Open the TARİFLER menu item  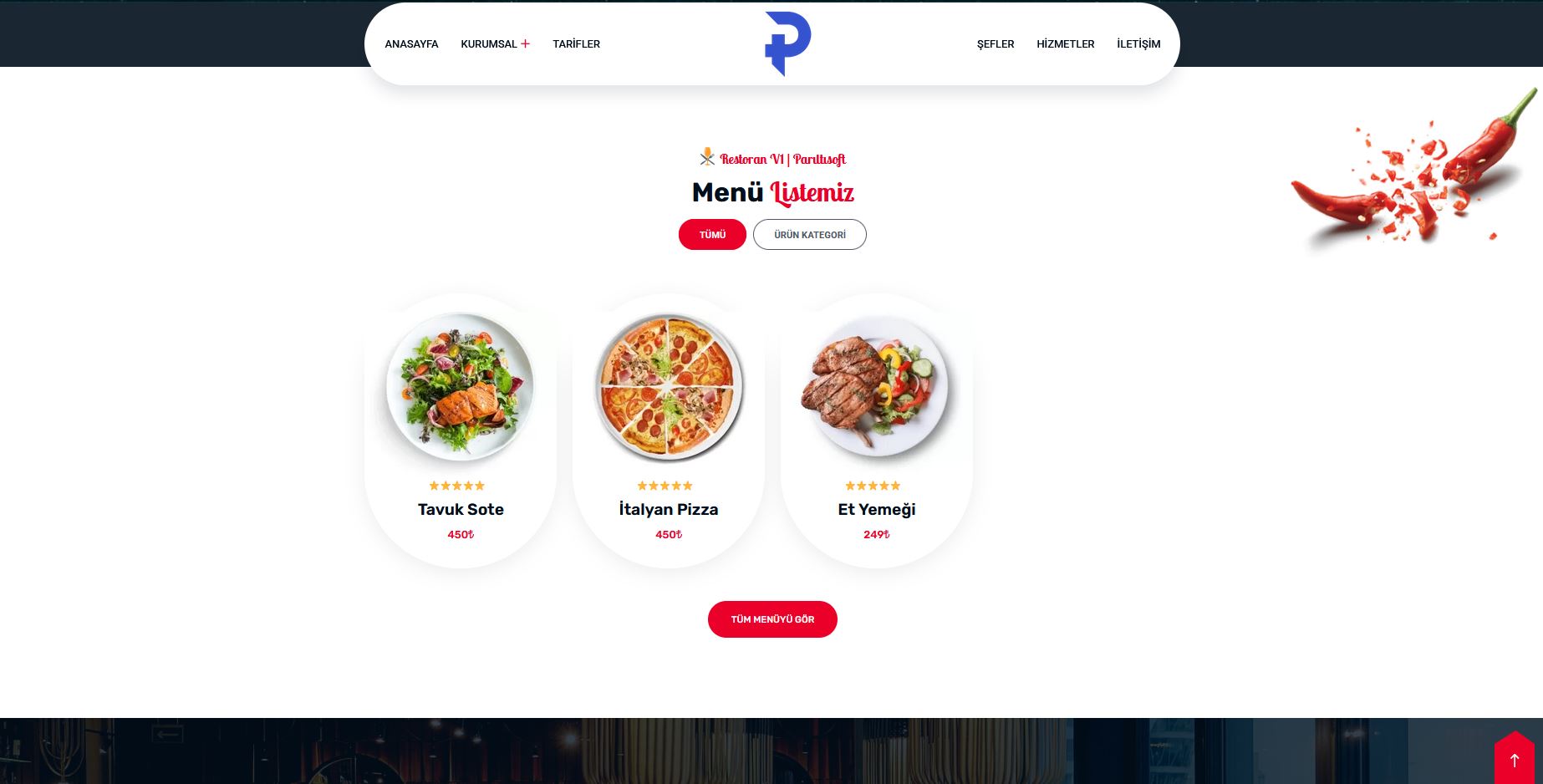click(x=576, y=43)
